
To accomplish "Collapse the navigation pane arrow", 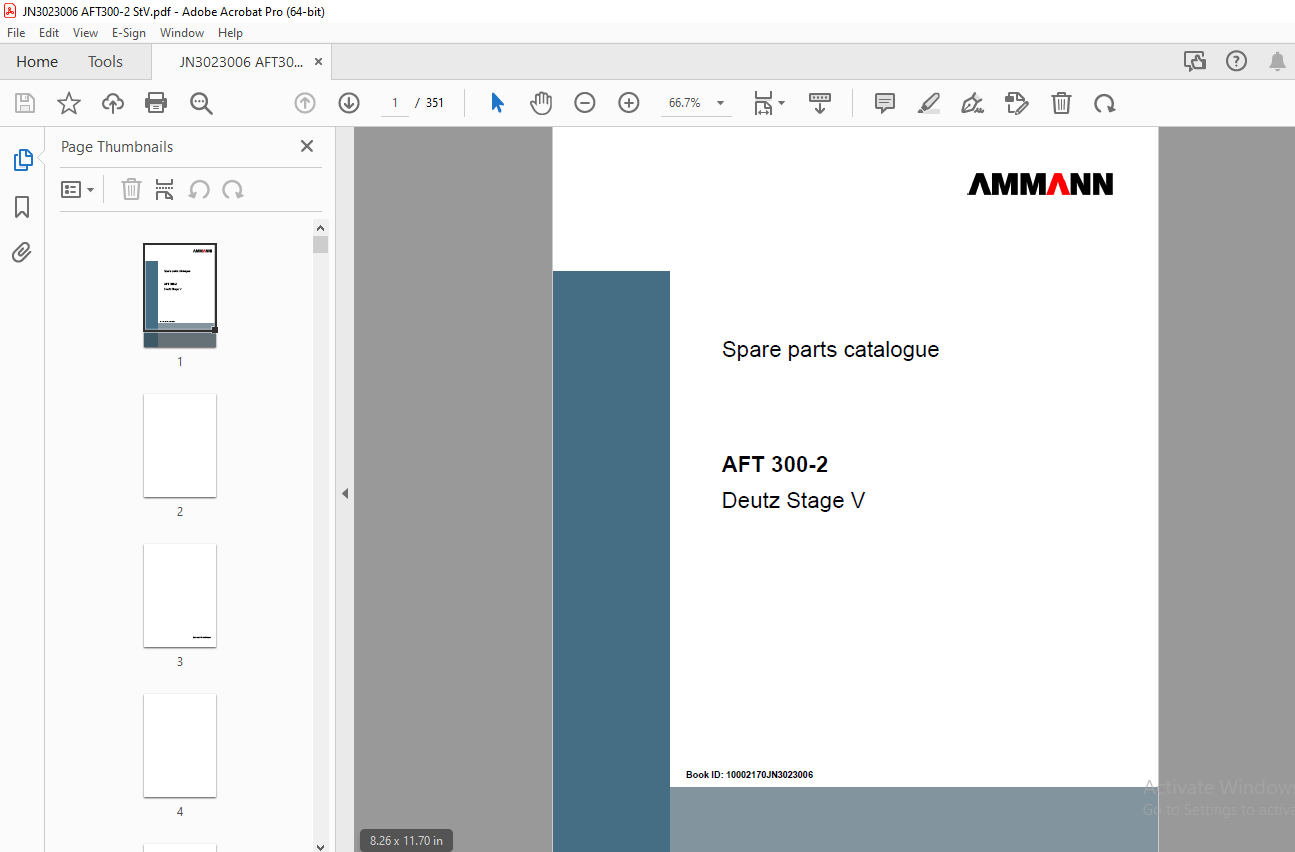I will pos(345,493).
